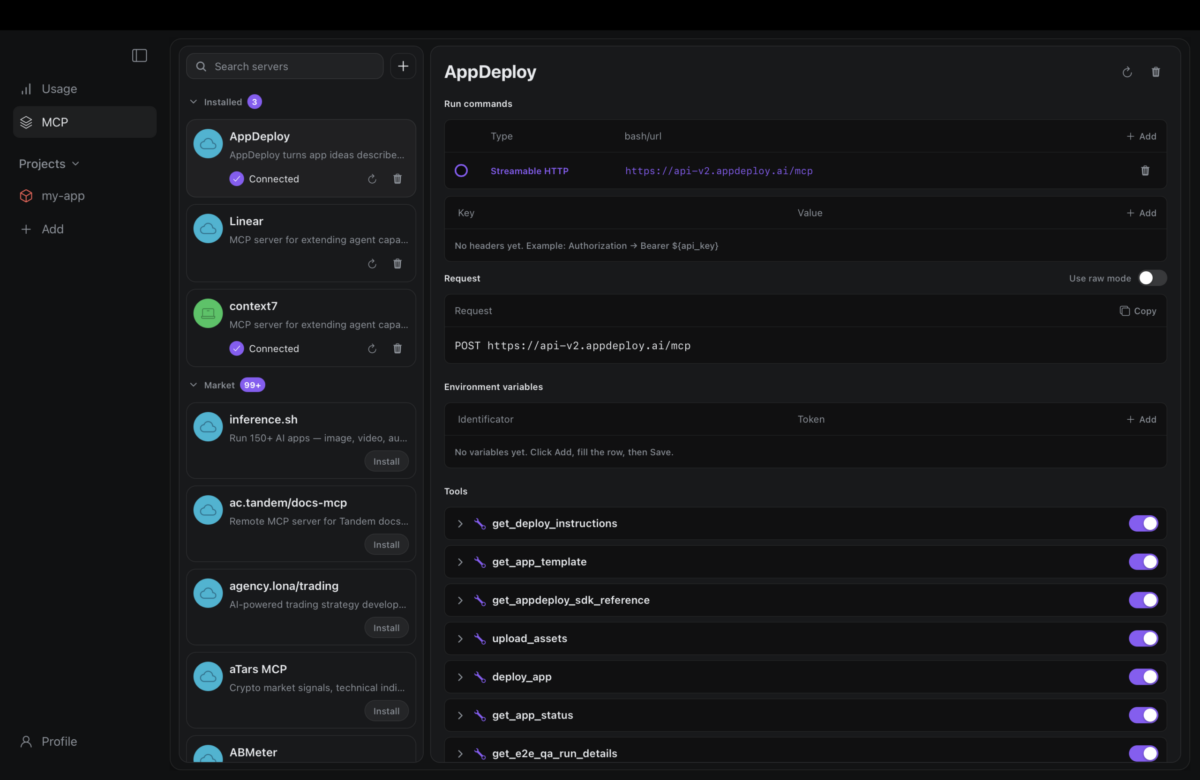The image size is (1200, 780).
Task: Expand the get_appdeploy_sdk_reference tool details
Action: tap(460, 600)
